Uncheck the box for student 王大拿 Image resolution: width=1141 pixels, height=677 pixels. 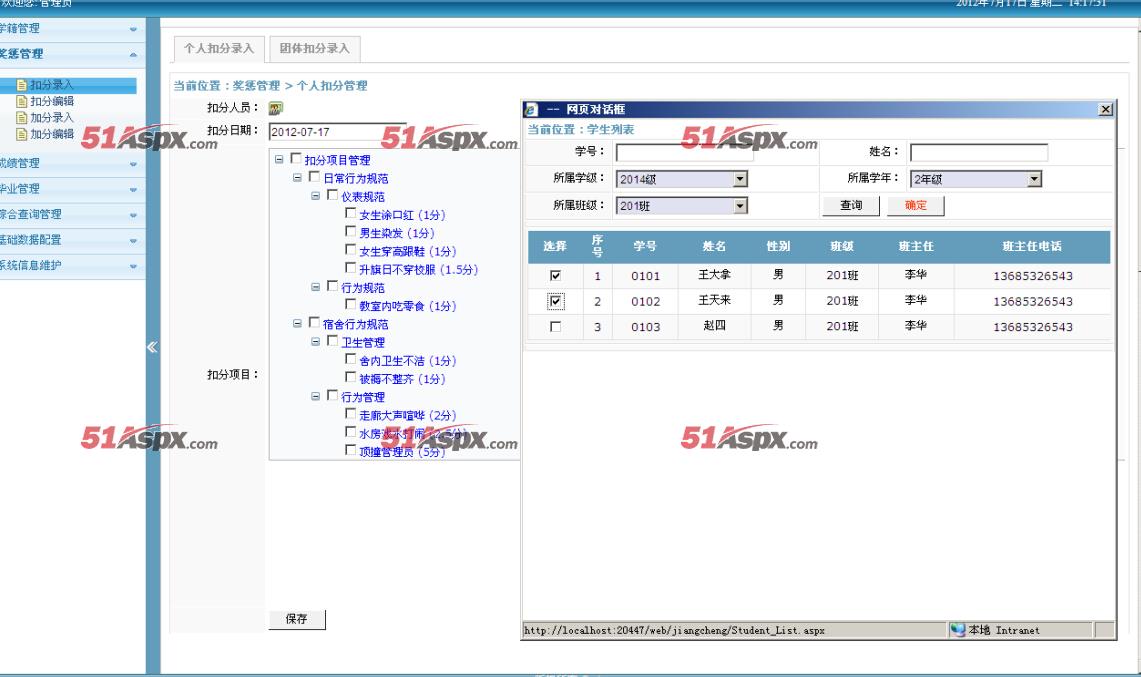pyautogui.click(x=556, y=276)
